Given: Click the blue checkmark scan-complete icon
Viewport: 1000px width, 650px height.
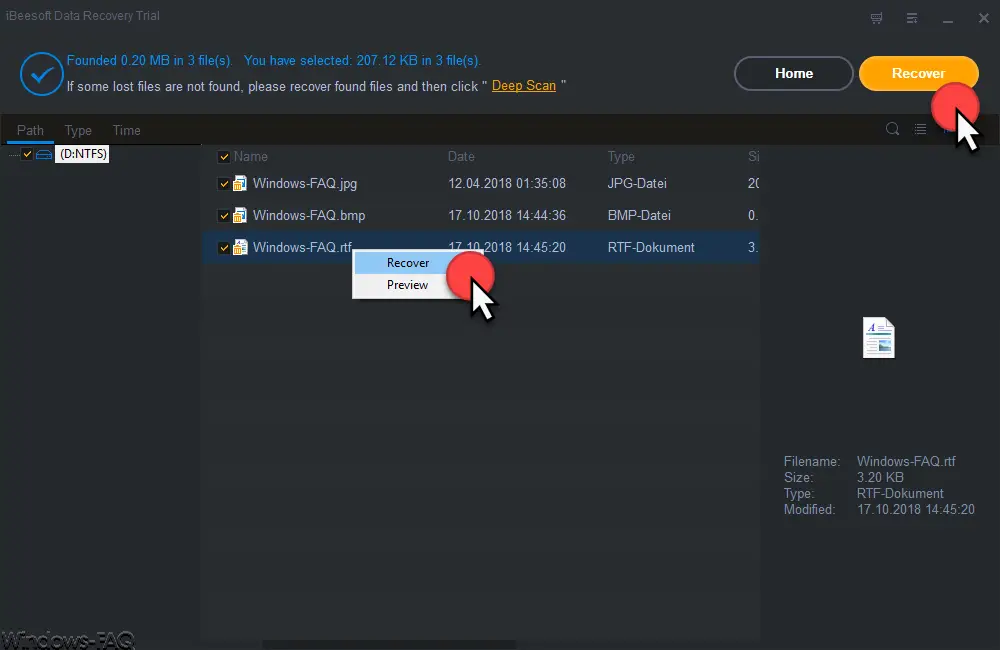Looking at the screenshot, I should click(41, 74).
